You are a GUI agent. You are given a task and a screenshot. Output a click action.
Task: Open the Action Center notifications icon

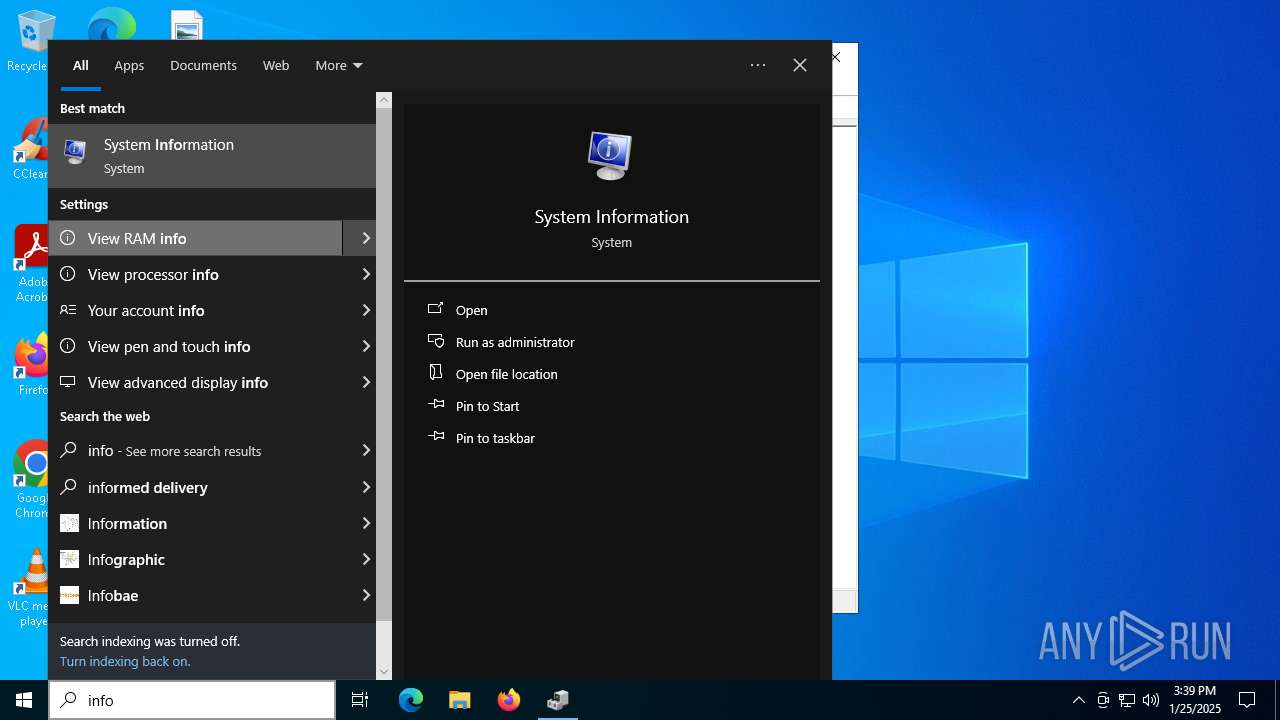tap(1247, 700)
